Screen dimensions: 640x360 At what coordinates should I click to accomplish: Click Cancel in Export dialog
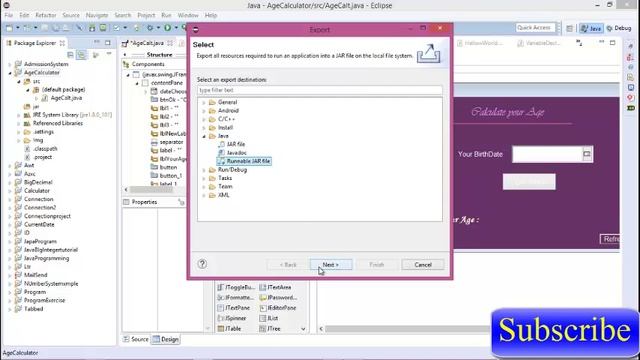point(423,264)
